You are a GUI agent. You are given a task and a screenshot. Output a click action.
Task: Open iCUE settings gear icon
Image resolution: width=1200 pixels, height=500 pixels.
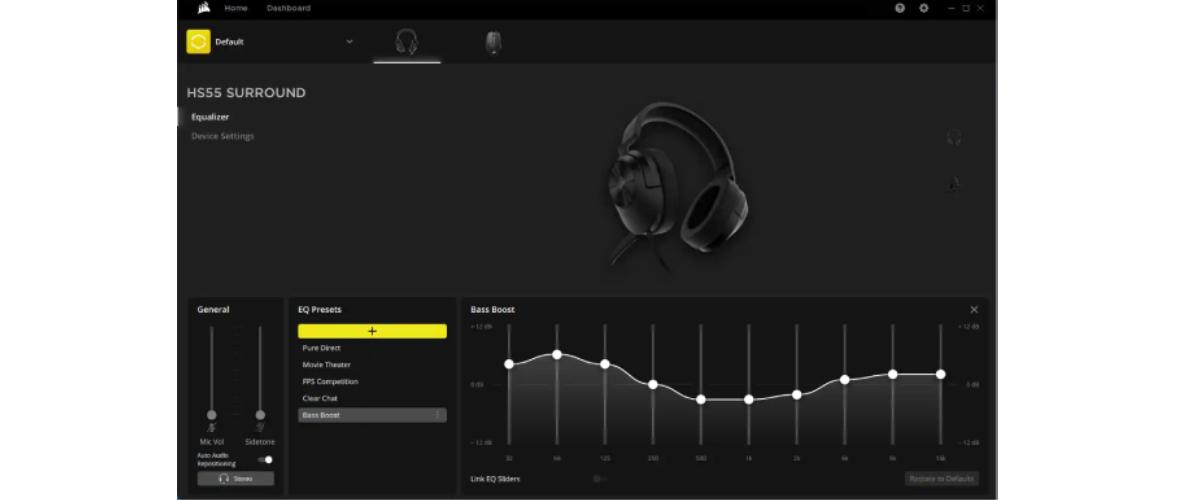point(924,8)
